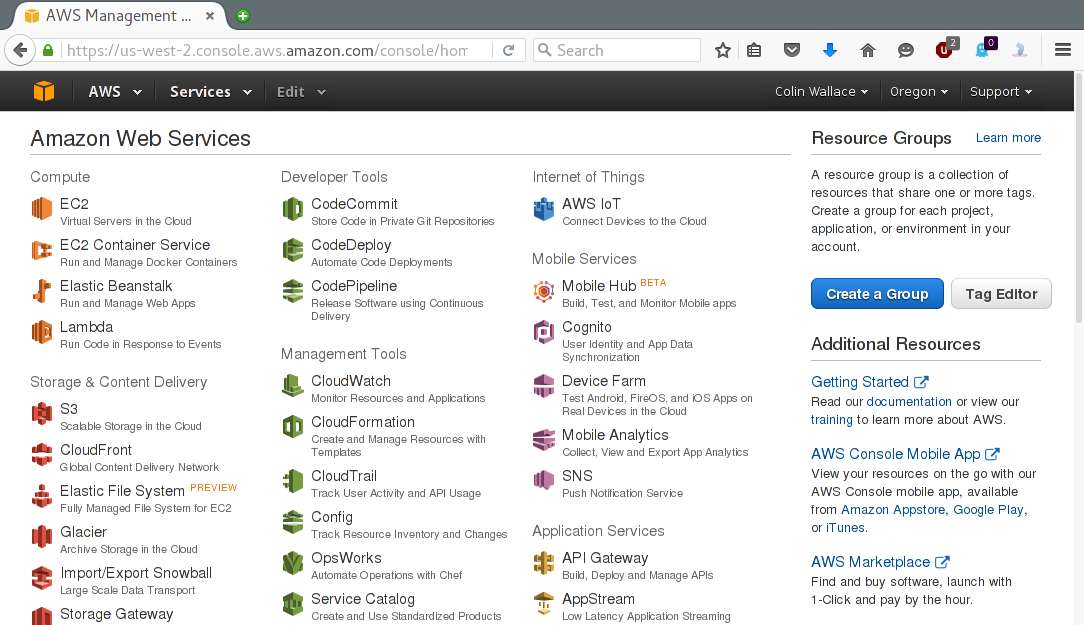Close the AWS Management tab
The height and width of the screenshot is (625, 1084).
coord(209,16)
